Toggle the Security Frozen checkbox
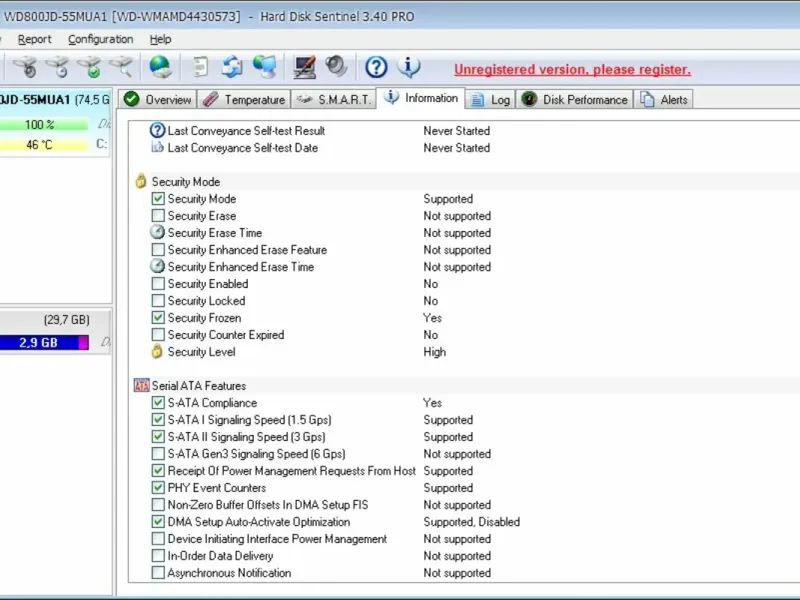 [158, 317]
